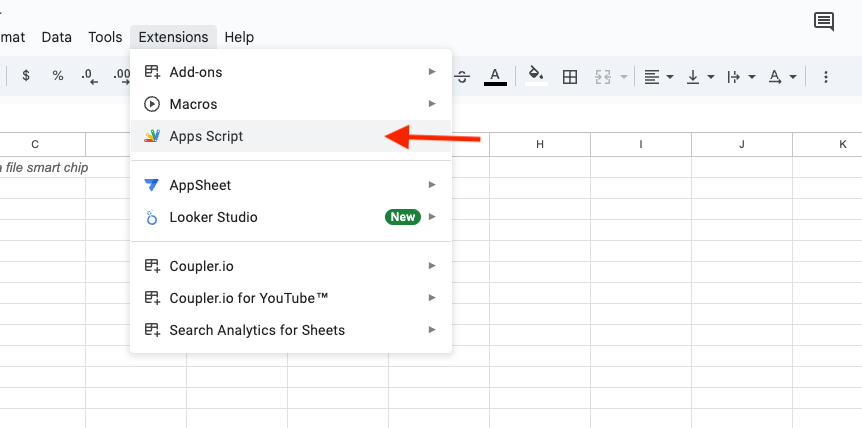The width and height of the screenshot is (862, 428).
Task: Expand the Looker Studio submenu arrow
Action: coord(432,216)
